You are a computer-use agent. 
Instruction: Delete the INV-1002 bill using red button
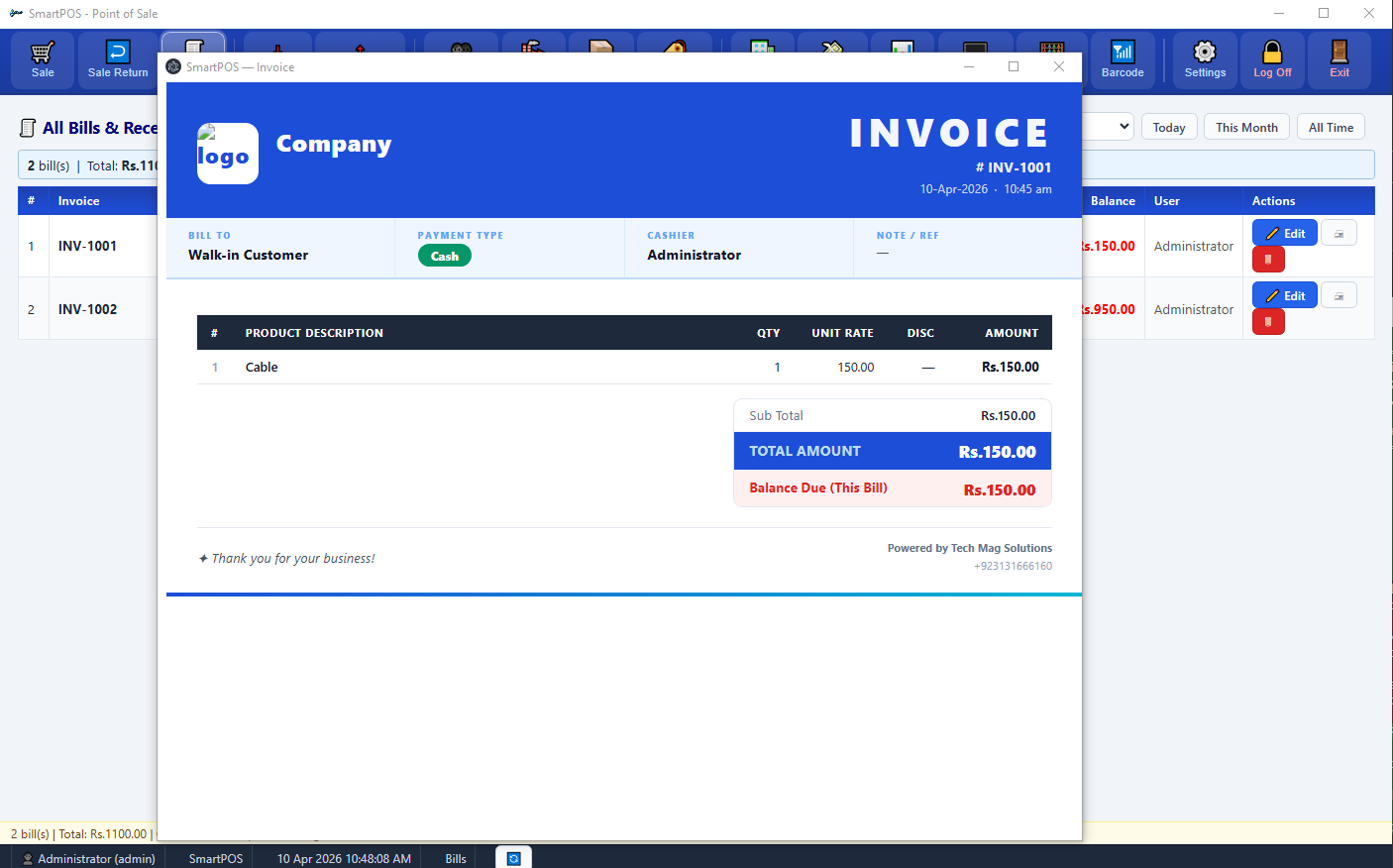pos(1268,322)
